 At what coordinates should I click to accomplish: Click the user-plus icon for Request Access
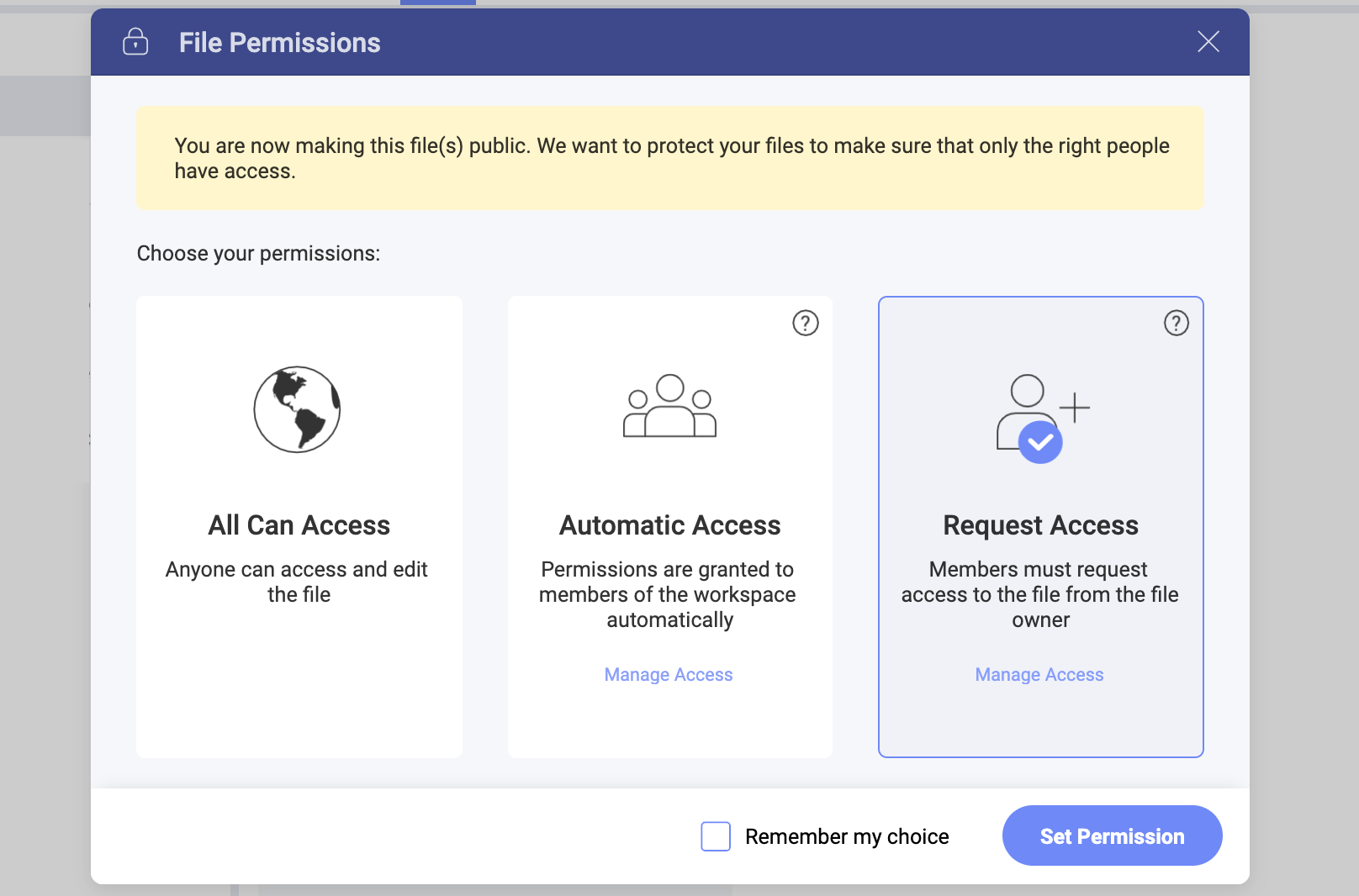1043,419
